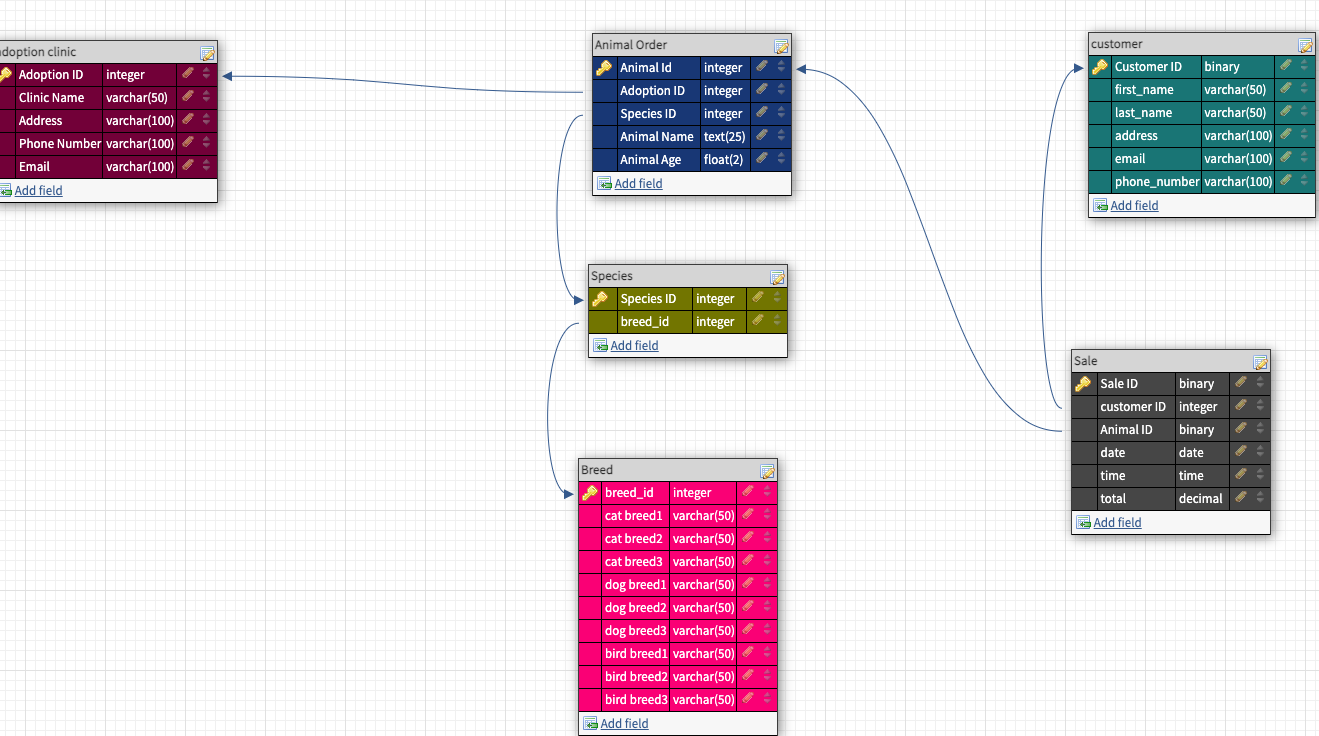Open the customer table editor icon
This screenshot has height=736, width=1319.
click(1305, 44)
